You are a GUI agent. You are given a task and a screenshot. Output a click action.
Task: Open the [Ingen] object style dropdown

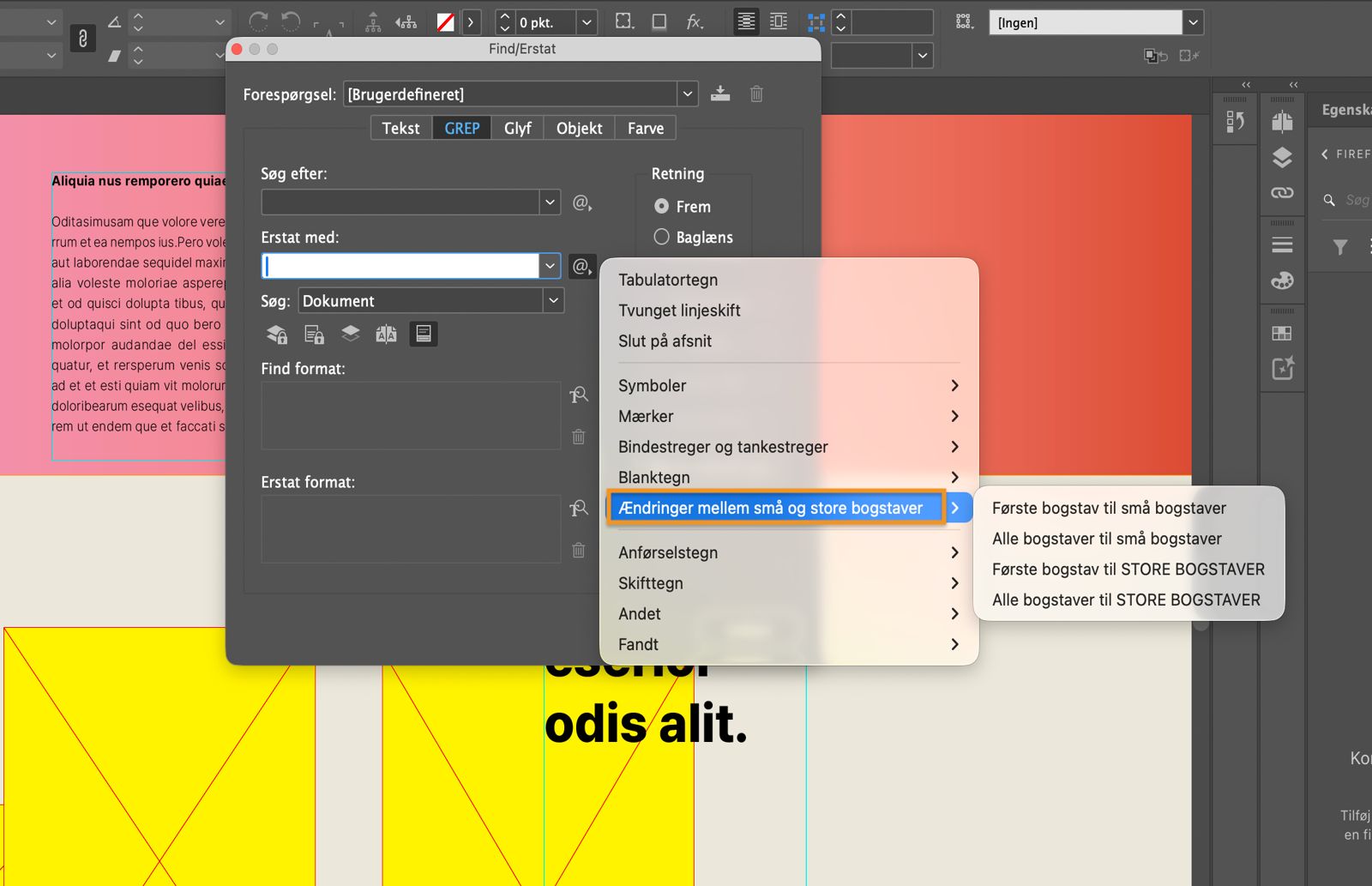pyautogui.click(x=1193, y=22)
